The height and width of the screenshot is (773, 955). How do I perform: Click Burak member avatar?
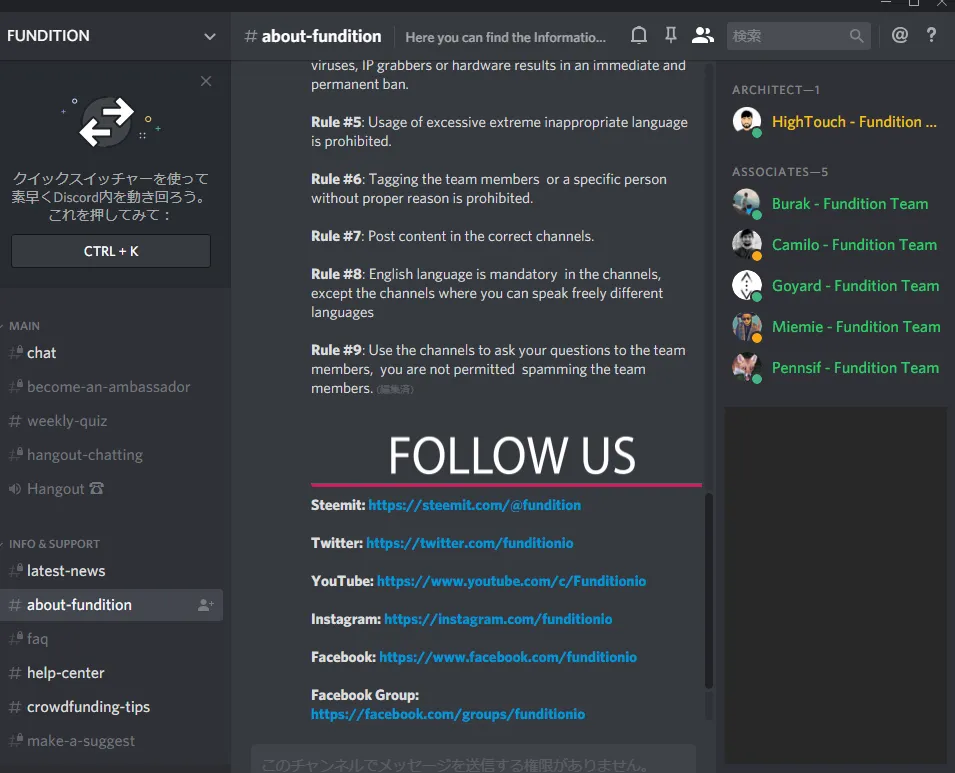tap(747, 203)
